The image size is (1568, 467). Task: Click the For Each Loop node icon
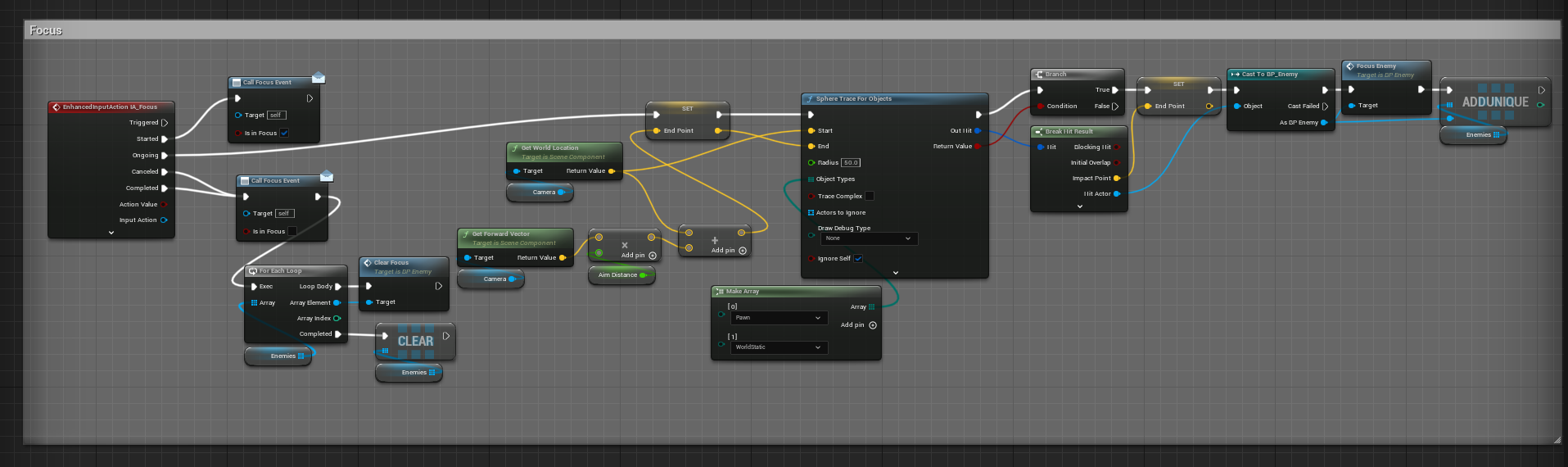tap(253, 271)
